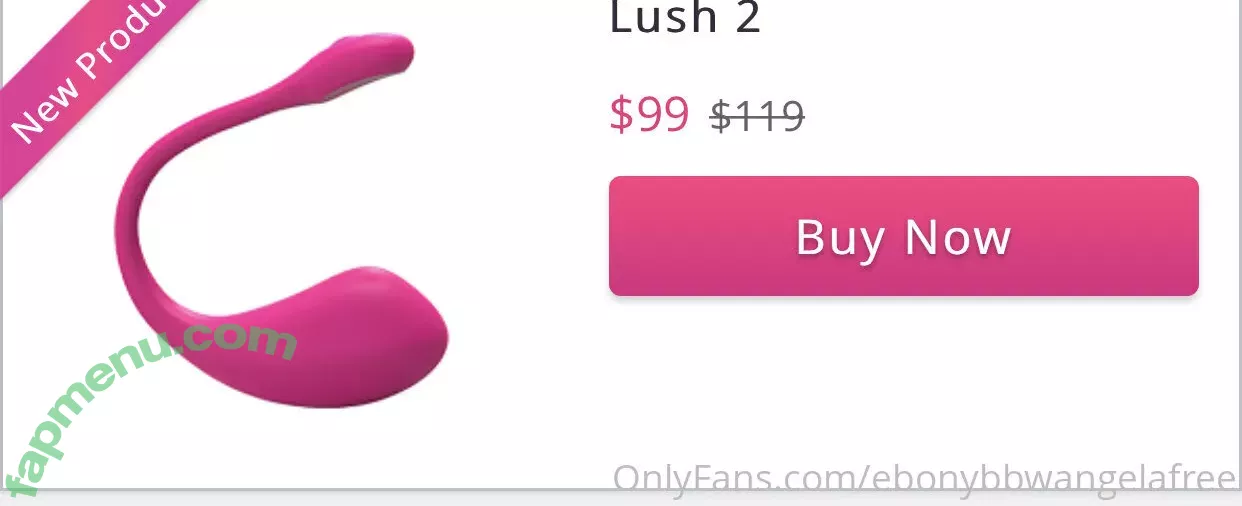Open the pink Lush 2 product image

280,220
